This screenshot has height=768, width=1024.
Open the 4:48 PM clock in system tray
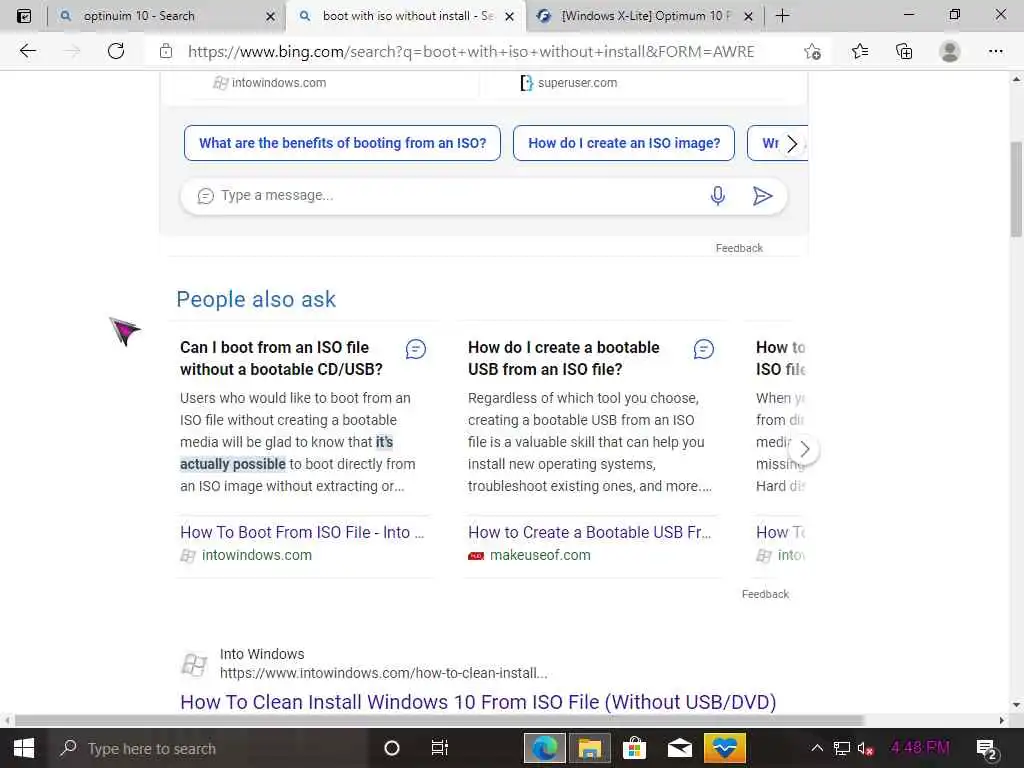click(x=920, y=748)
